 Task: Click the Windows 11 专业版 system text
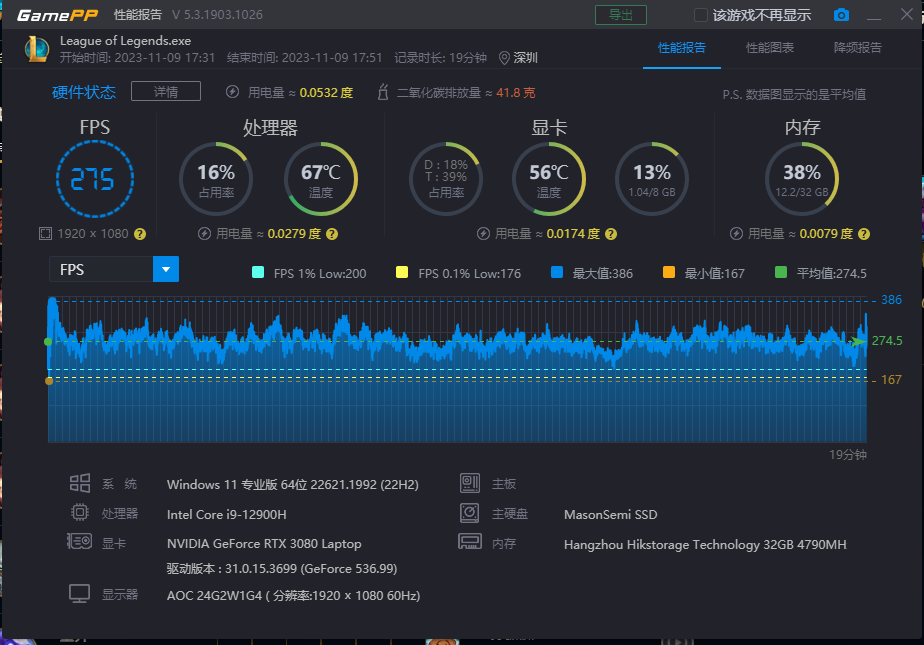coord(293,484)
